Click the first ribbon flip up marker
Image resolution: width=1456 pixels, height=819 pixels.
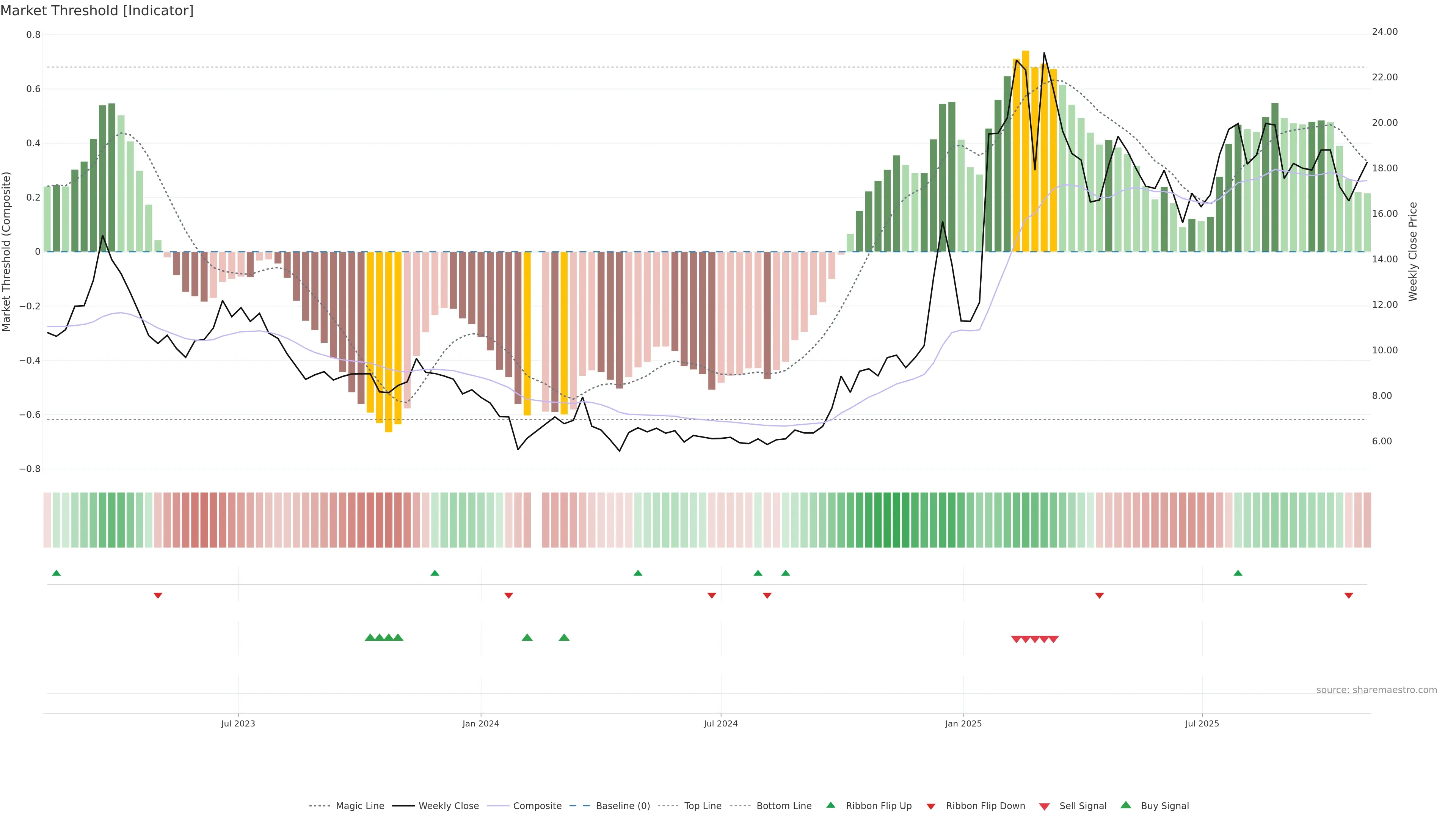[56, 573]
